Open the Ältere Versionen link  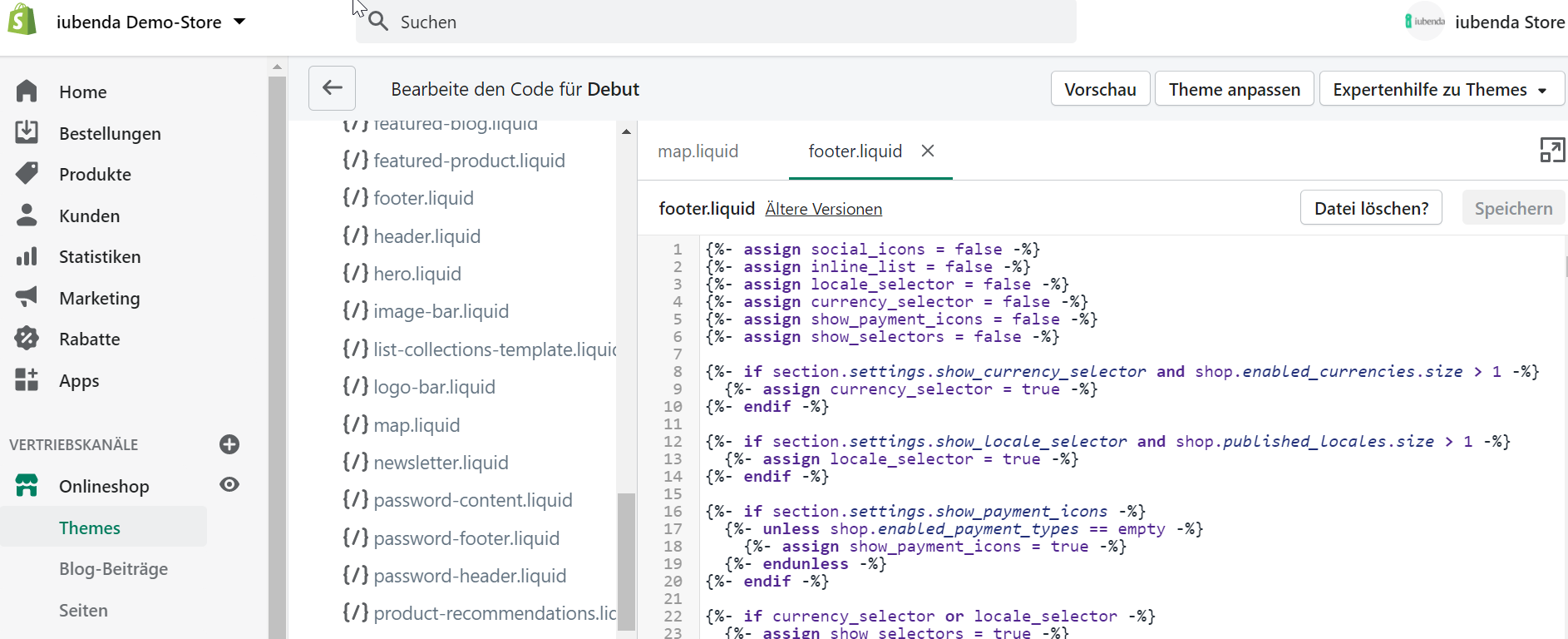[823, 209]
